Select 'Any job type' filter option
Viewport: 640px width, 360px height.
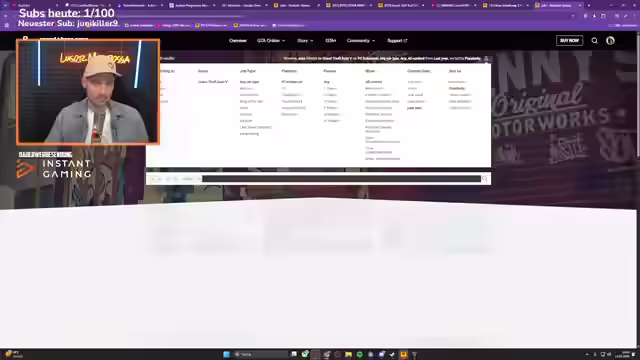[x=249, y=82]
